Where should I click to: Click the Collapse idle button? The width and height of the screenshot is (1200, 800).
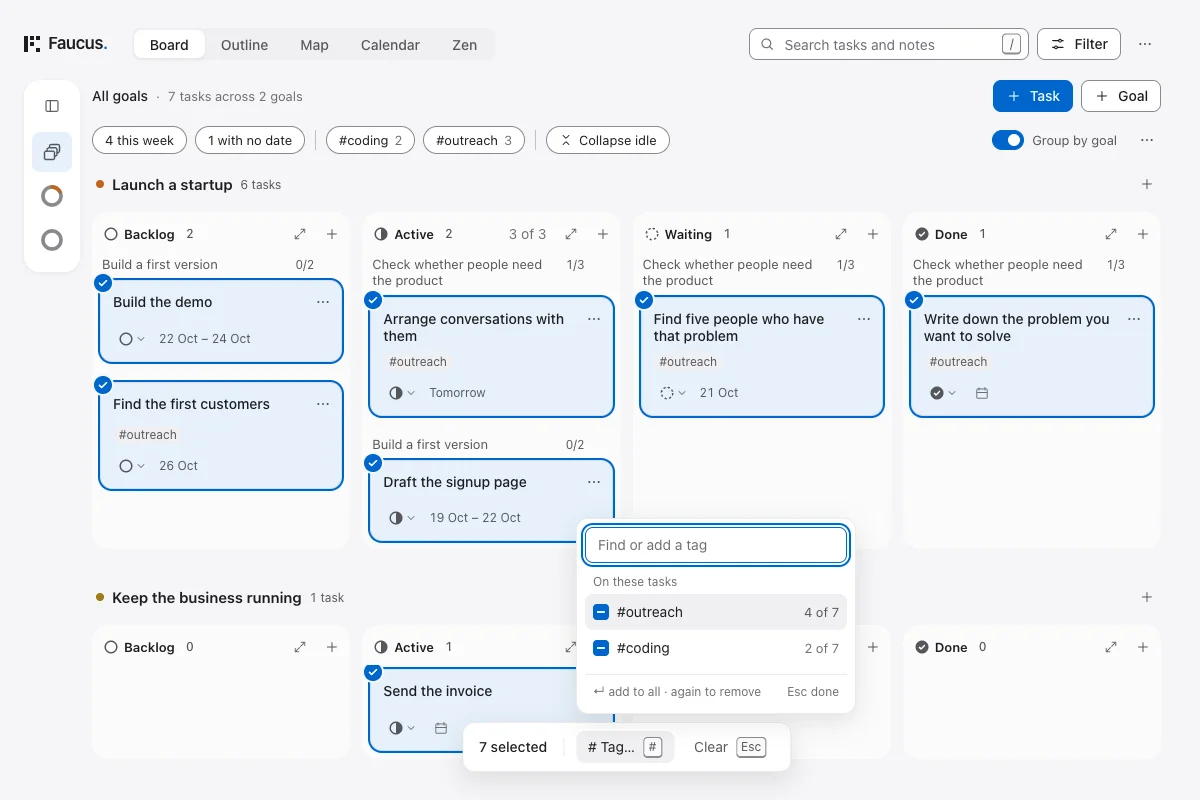tap(608, 140)
